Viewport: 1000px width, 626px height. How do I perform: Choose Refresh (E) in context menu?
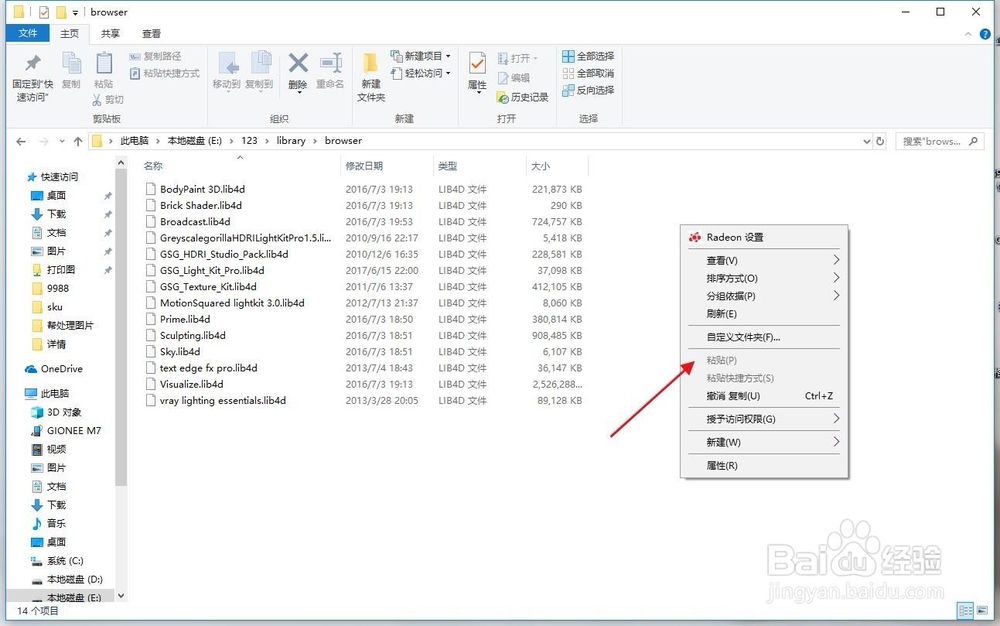click(x=764, y=314)
